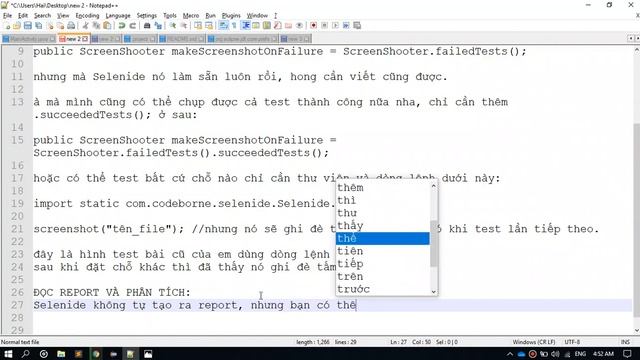Toggle Show All Characters pilcrow icon

click(234, 26)
